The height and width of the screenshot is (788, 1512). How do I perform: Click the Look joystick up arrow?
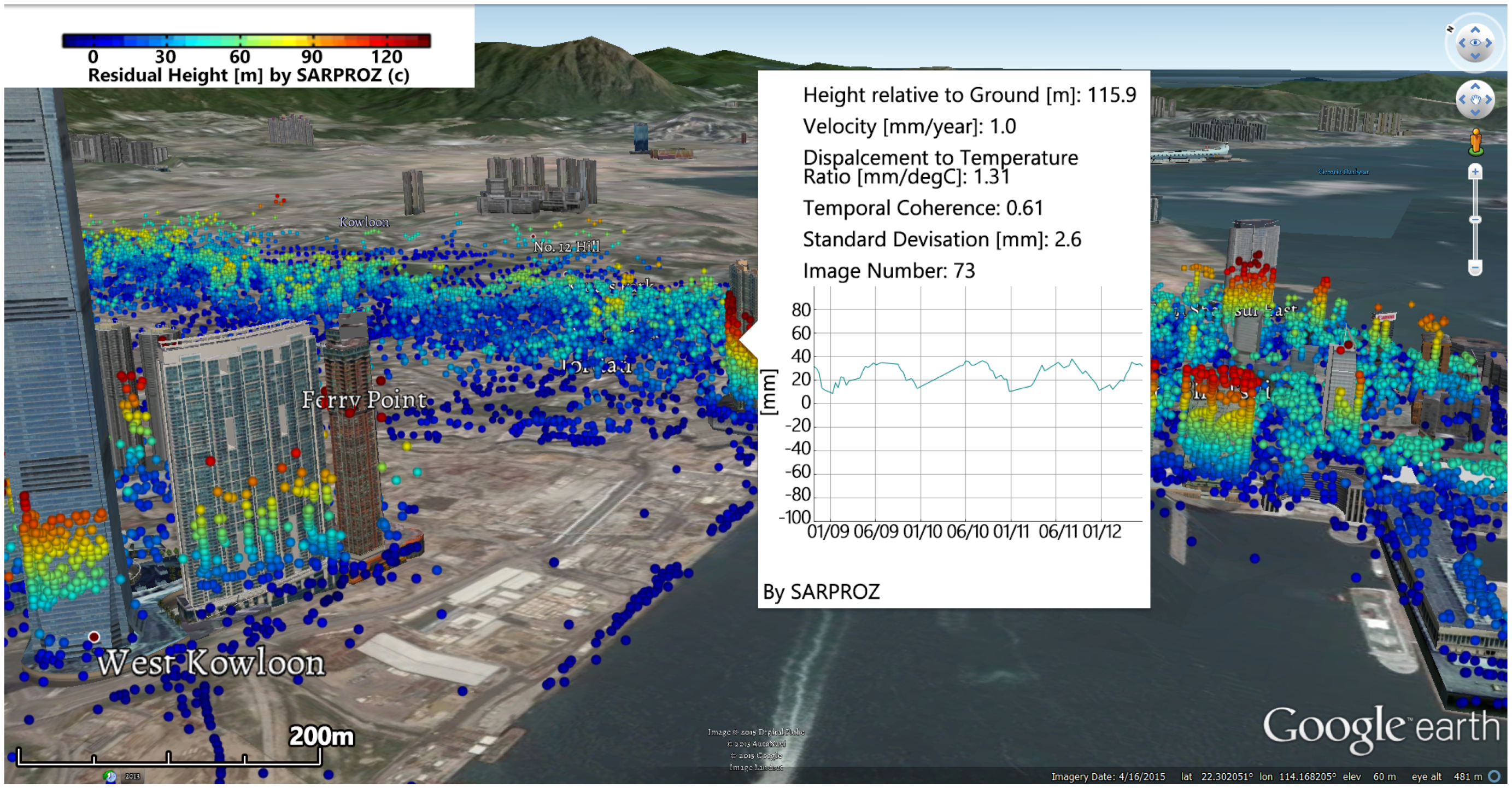tap(1475, 30)
